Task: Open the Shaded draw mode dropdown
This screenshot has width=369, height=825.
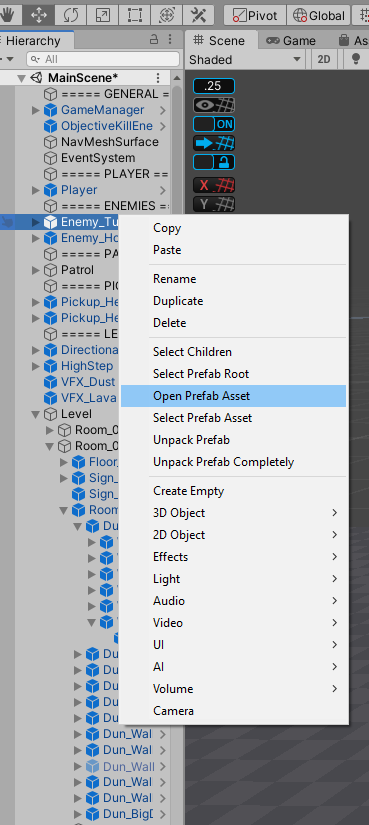Action: 245,59
